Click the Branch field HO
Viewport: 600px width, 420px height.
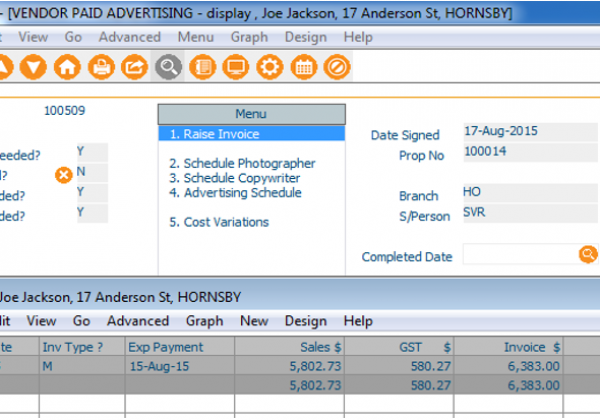[530, 192]
